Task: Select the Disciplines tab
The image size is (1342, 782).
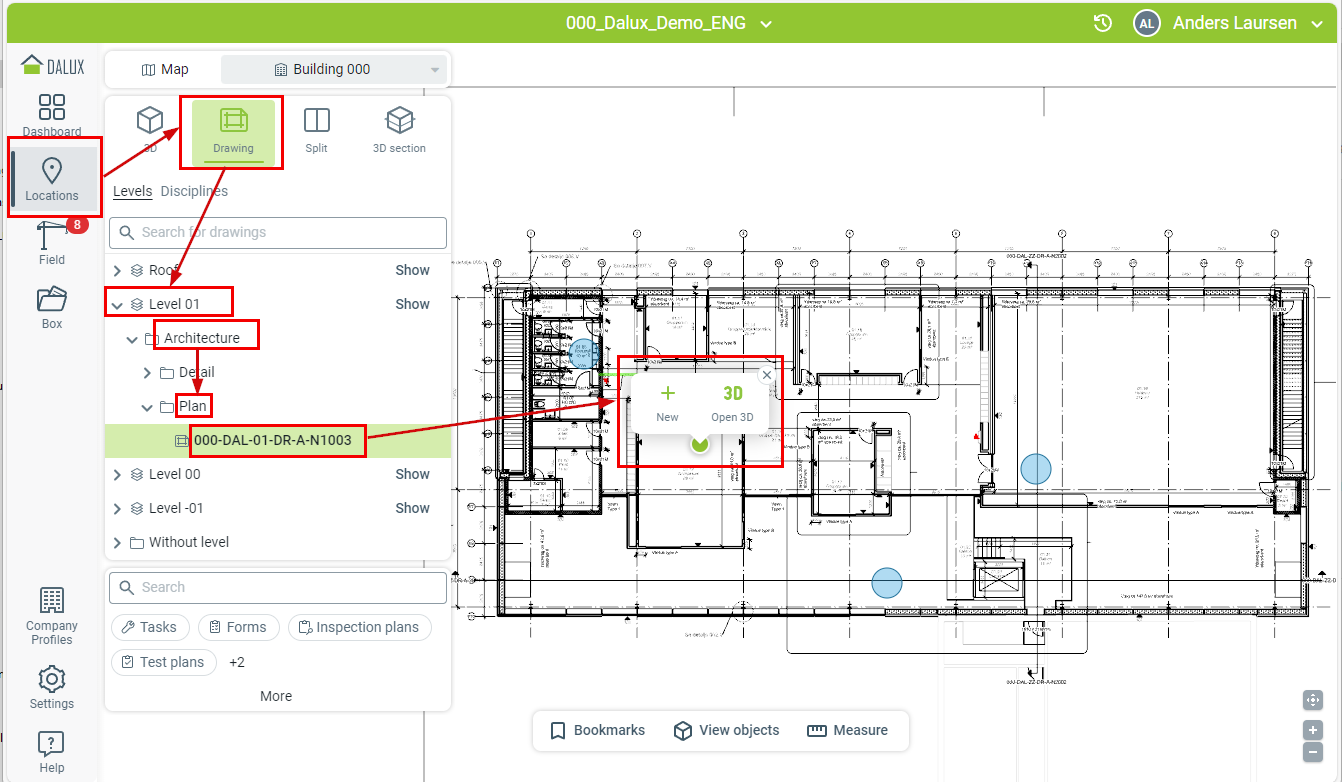Action: [x=194, y=191]
